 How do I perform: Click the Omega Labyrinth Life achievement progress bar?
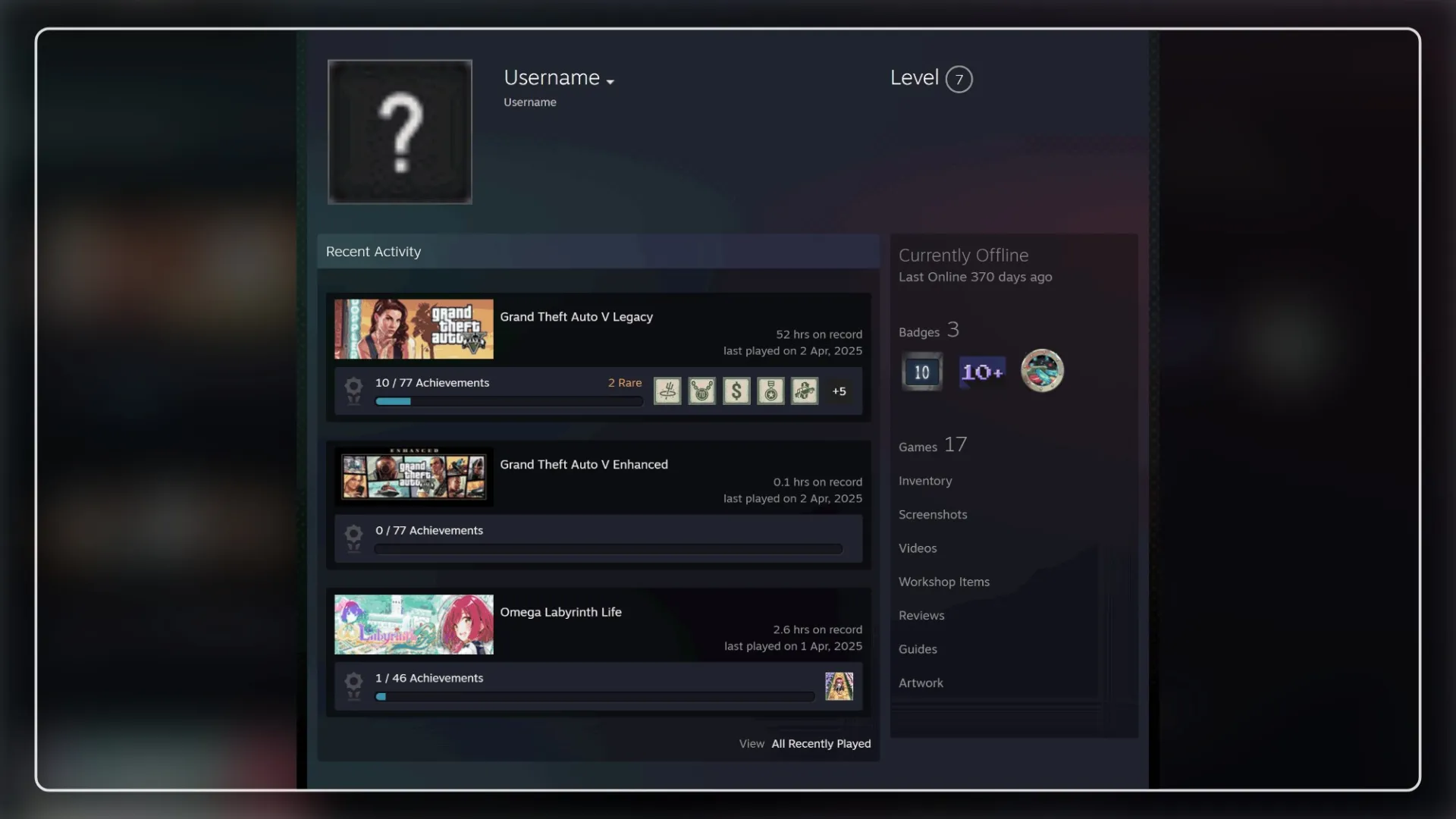point(595,697)
